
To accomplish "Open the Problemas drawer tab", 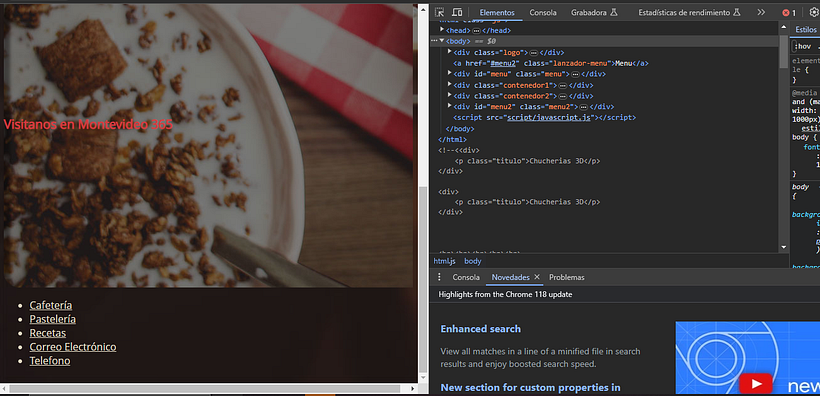I will (x=567, y=277).
